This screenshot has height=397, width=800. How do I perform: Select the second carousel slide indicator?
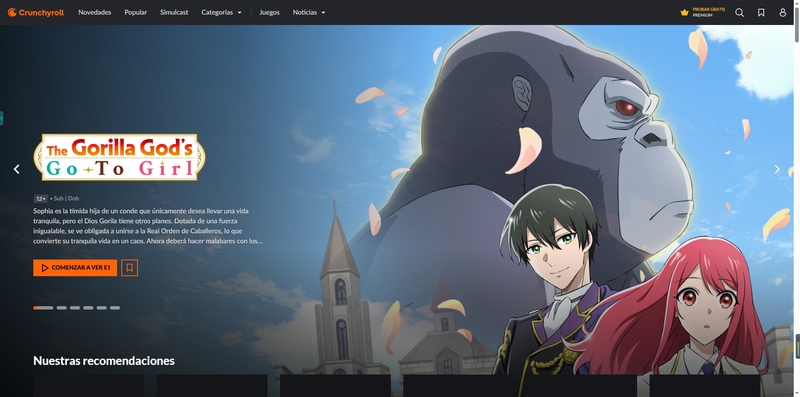(x=62, y=308)
